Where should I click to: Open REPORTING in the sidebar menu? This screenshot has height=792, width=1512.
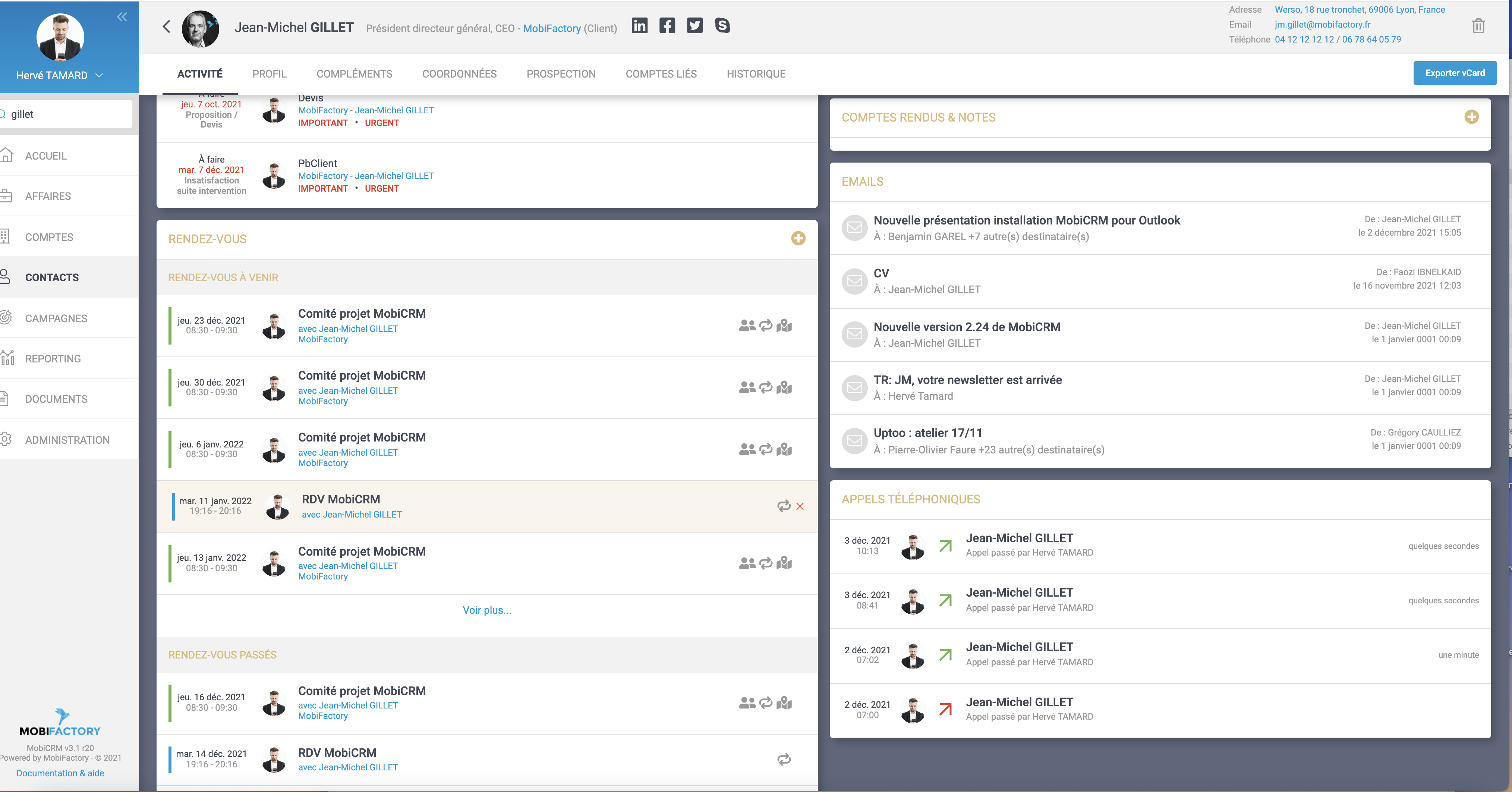[x=53, y=359]
